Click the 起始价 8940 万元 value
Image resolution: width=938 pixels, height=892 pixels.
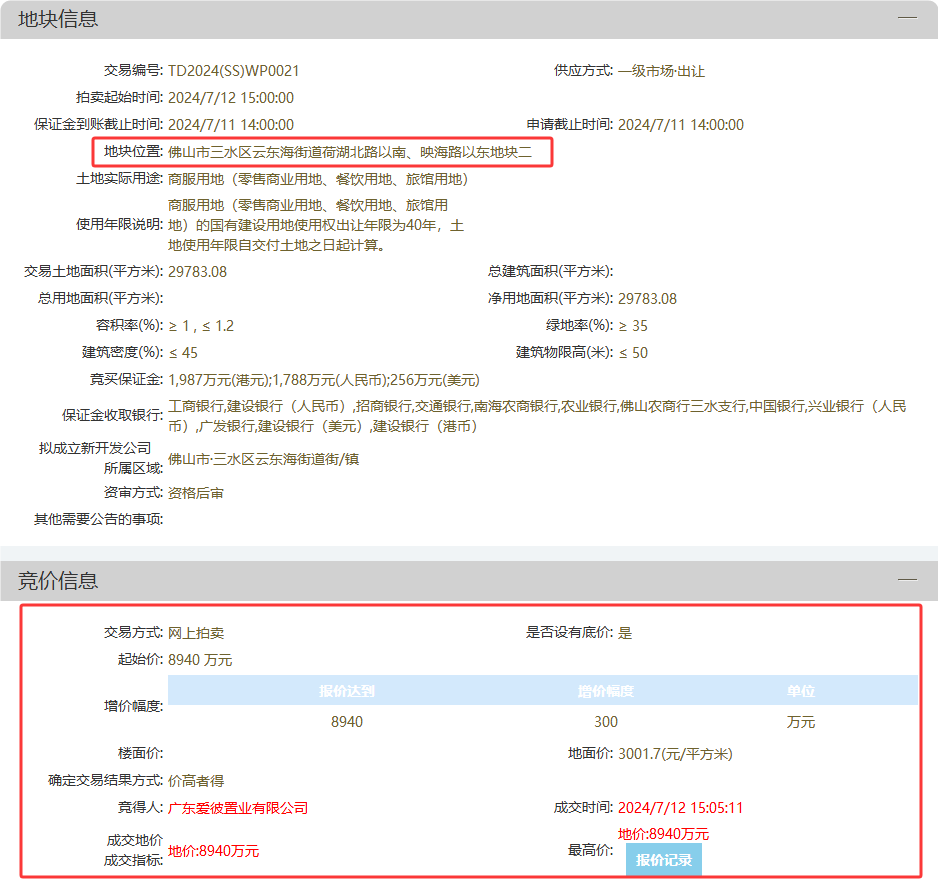[x=200, y=660]
